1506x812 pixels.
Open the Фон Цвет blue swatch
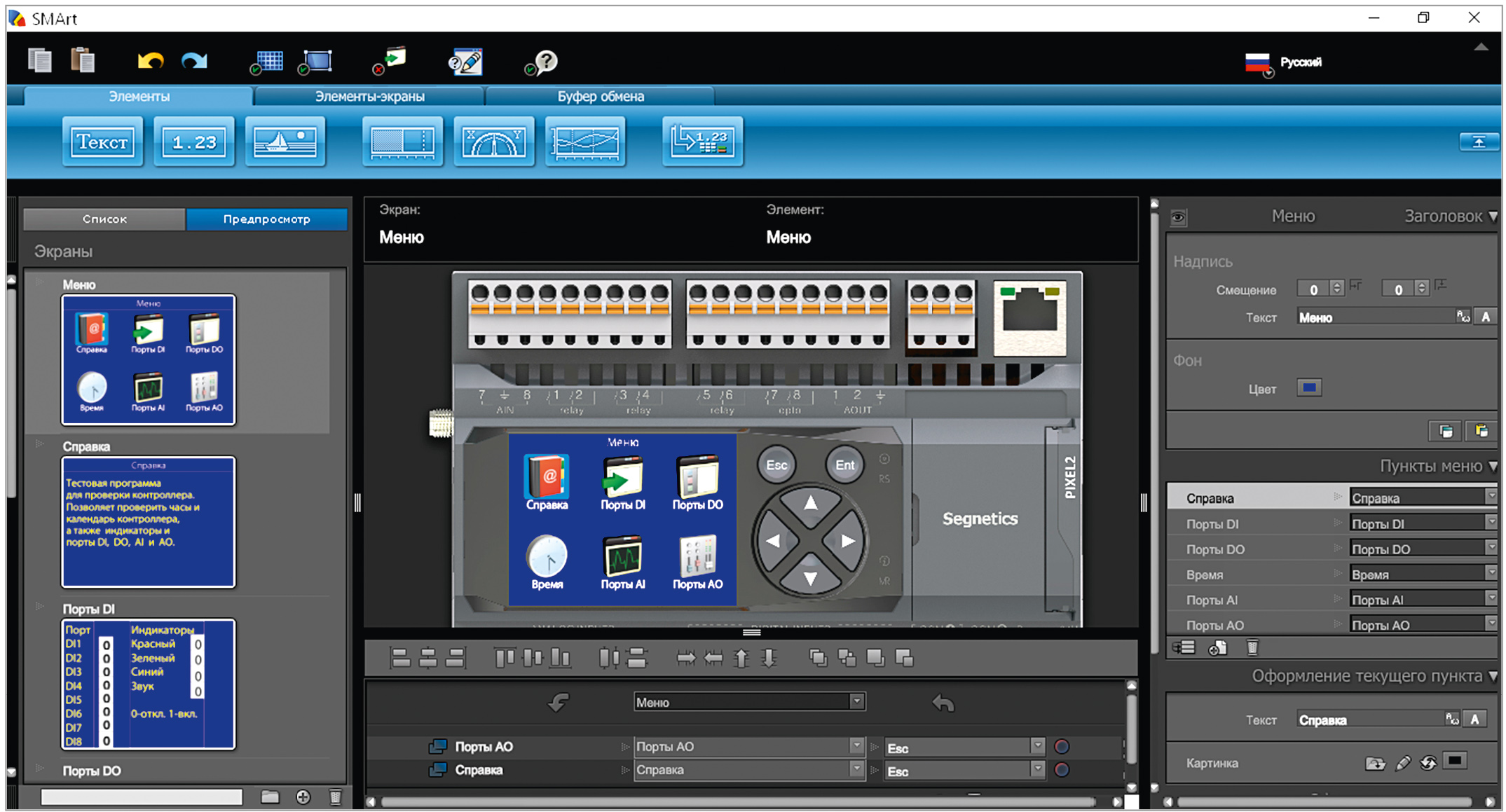tap(1308, 388)
